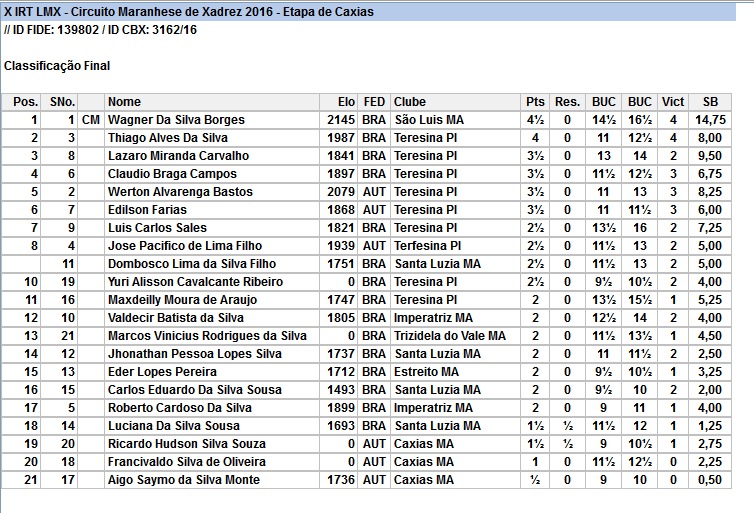The image size is (754, 513).
Task: Click Elo rating 2079
Action: tap(341, 192)
